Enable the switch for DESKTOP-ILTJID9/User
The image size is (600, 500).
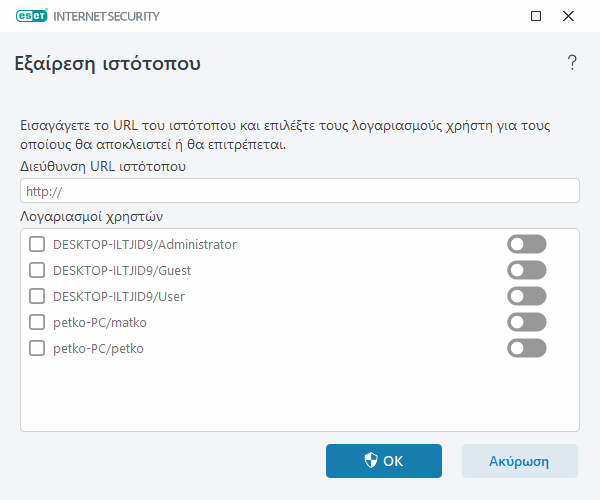click(x=527, y=296)
